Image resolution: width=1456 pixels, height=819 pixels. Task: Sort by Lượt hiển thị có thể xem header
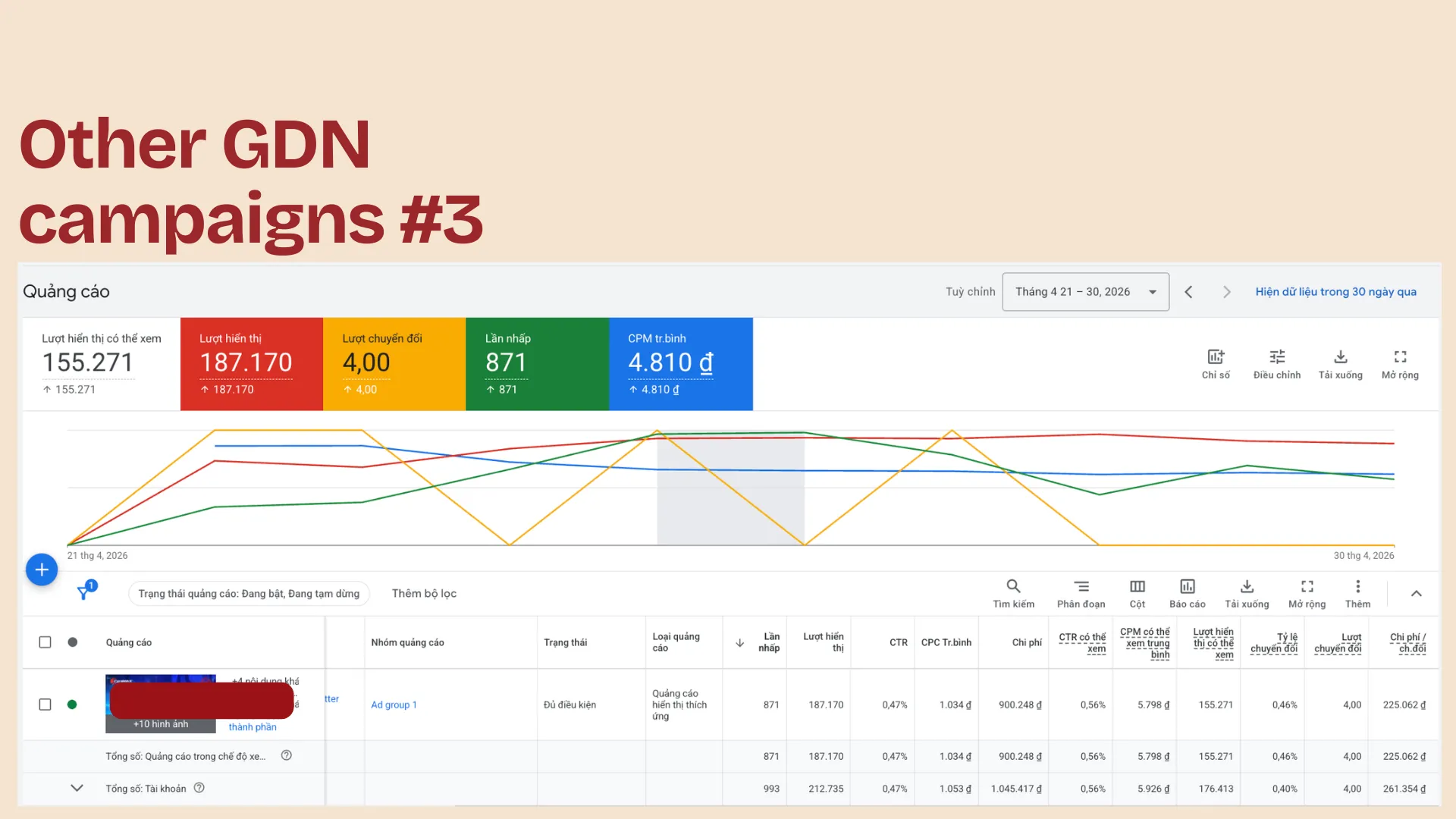coord(1213,643)
